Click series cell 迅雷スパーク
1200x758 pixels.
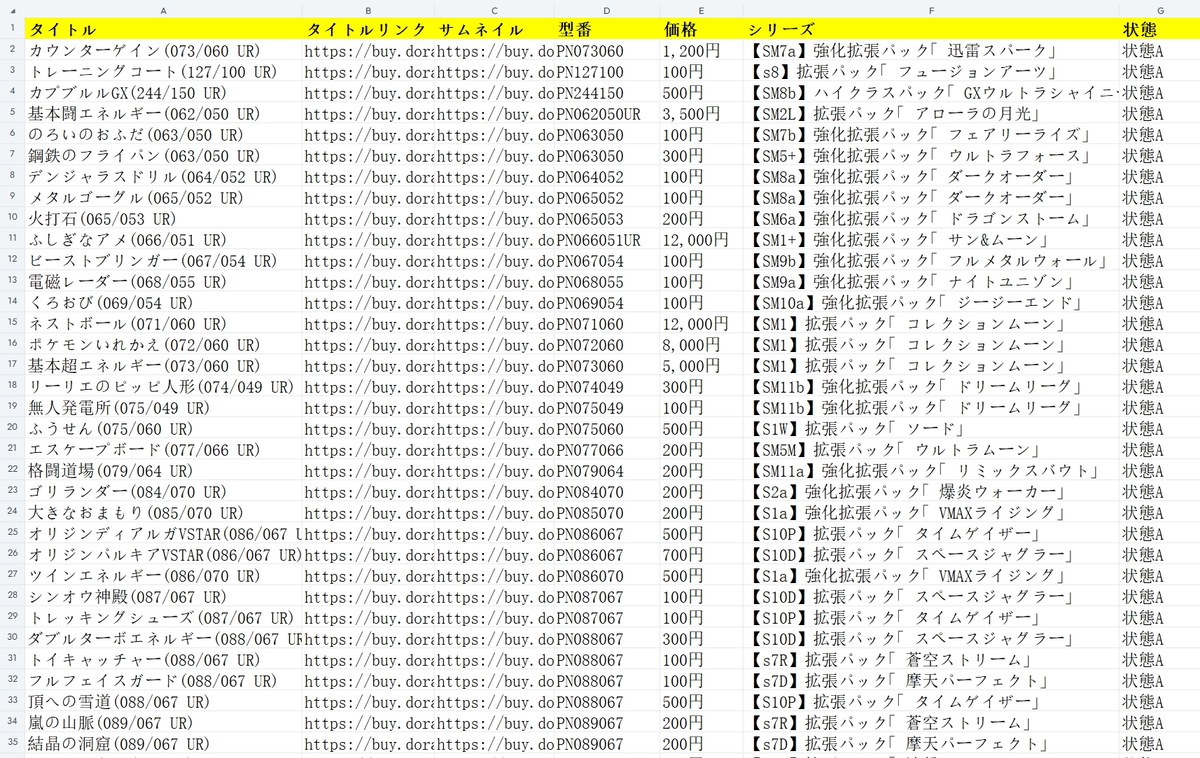[931, 50]
